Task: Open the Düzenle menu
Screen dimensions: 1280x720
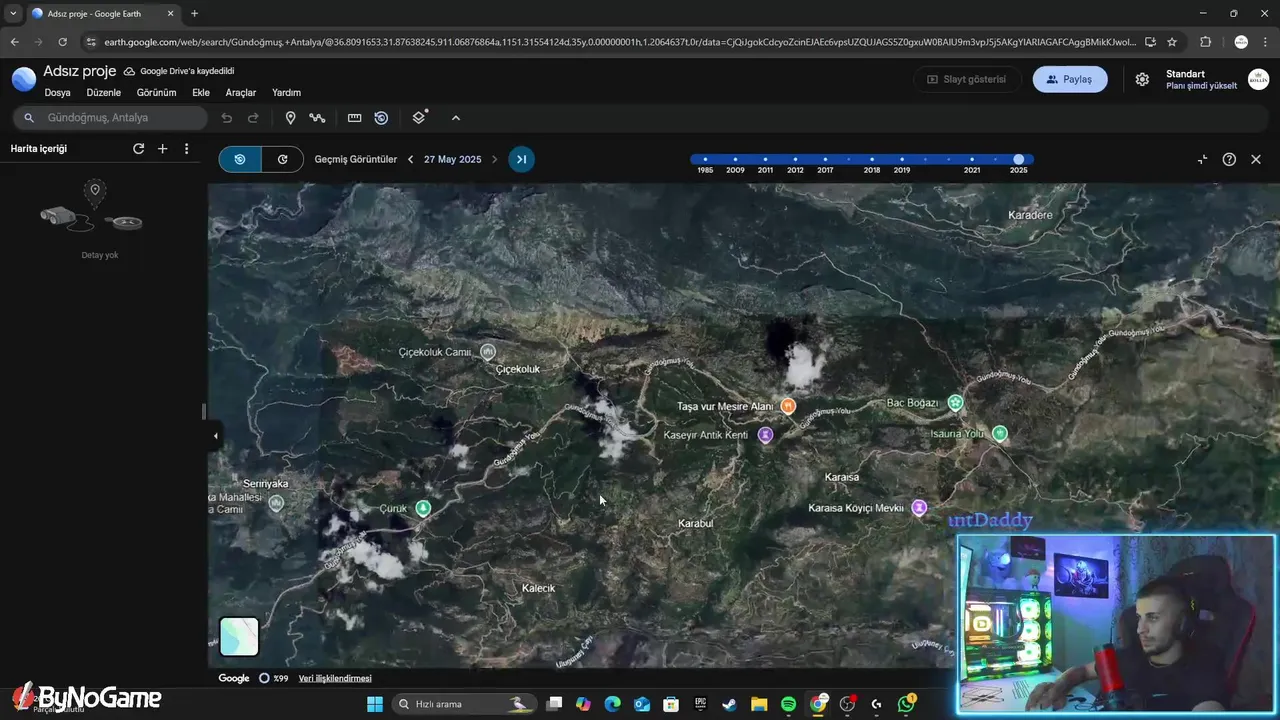Action: [x=104, y=93]
